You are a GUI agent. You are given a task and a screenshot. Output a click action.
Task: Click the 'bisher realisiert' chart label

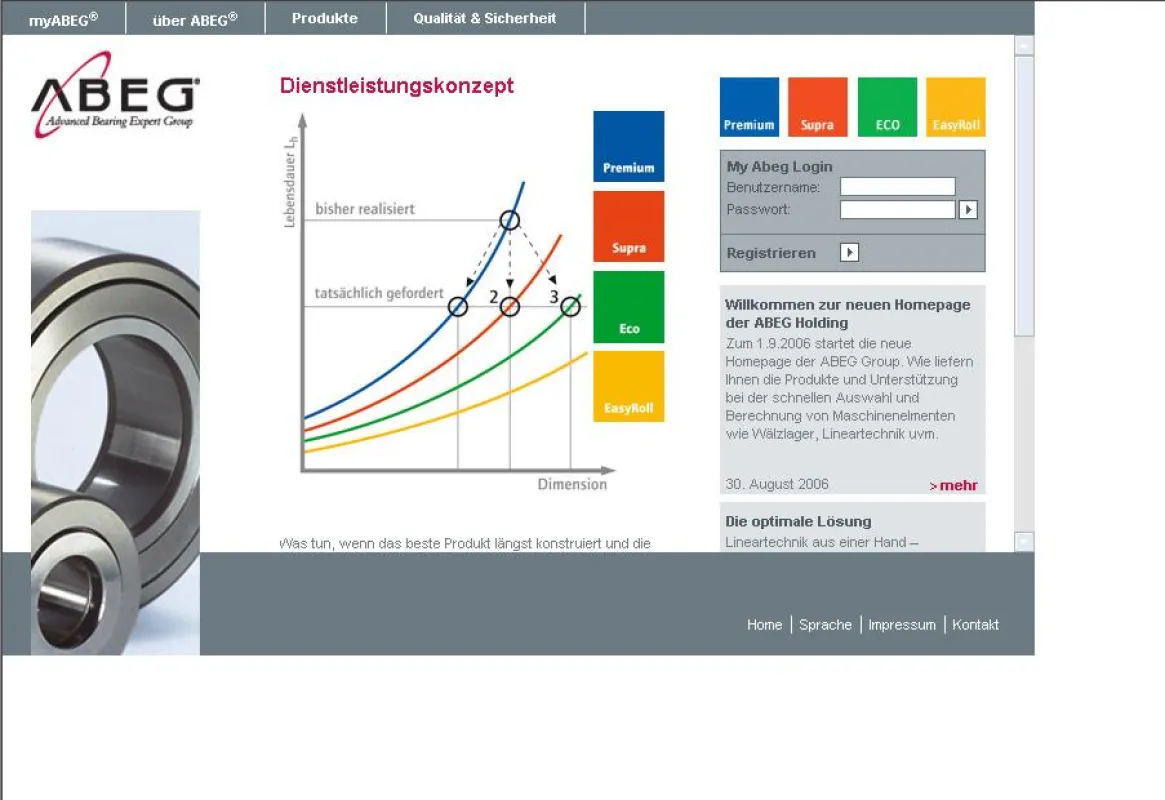[x=365, y=209]
